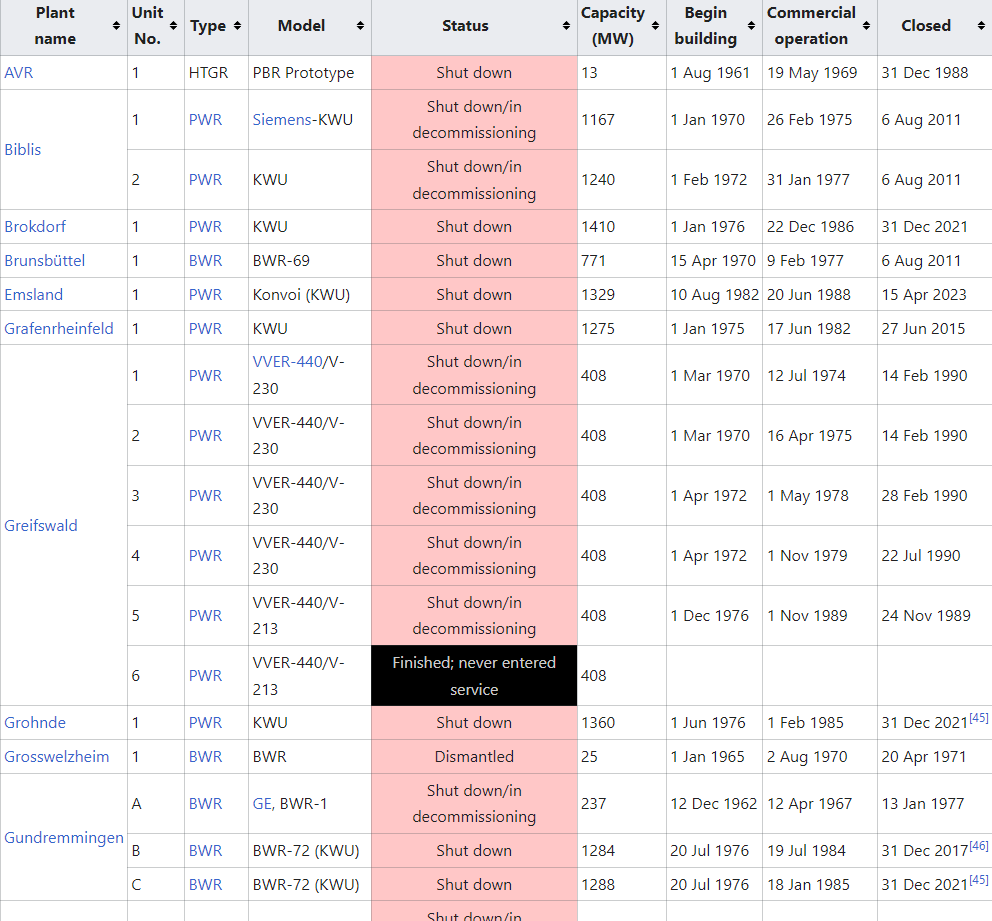Open PWR link in Greifswald unit 6 row
Image resolution: width=992 pixels, height=921 pixels.
click(x=206, y=676)
